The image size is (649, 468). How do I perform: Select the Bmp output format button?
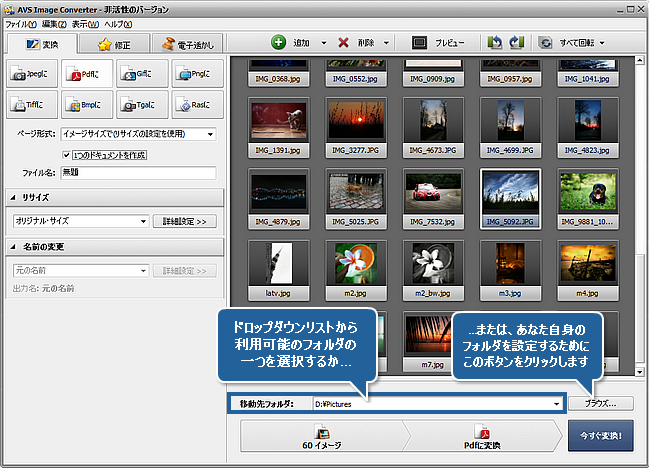click(85, 103)
